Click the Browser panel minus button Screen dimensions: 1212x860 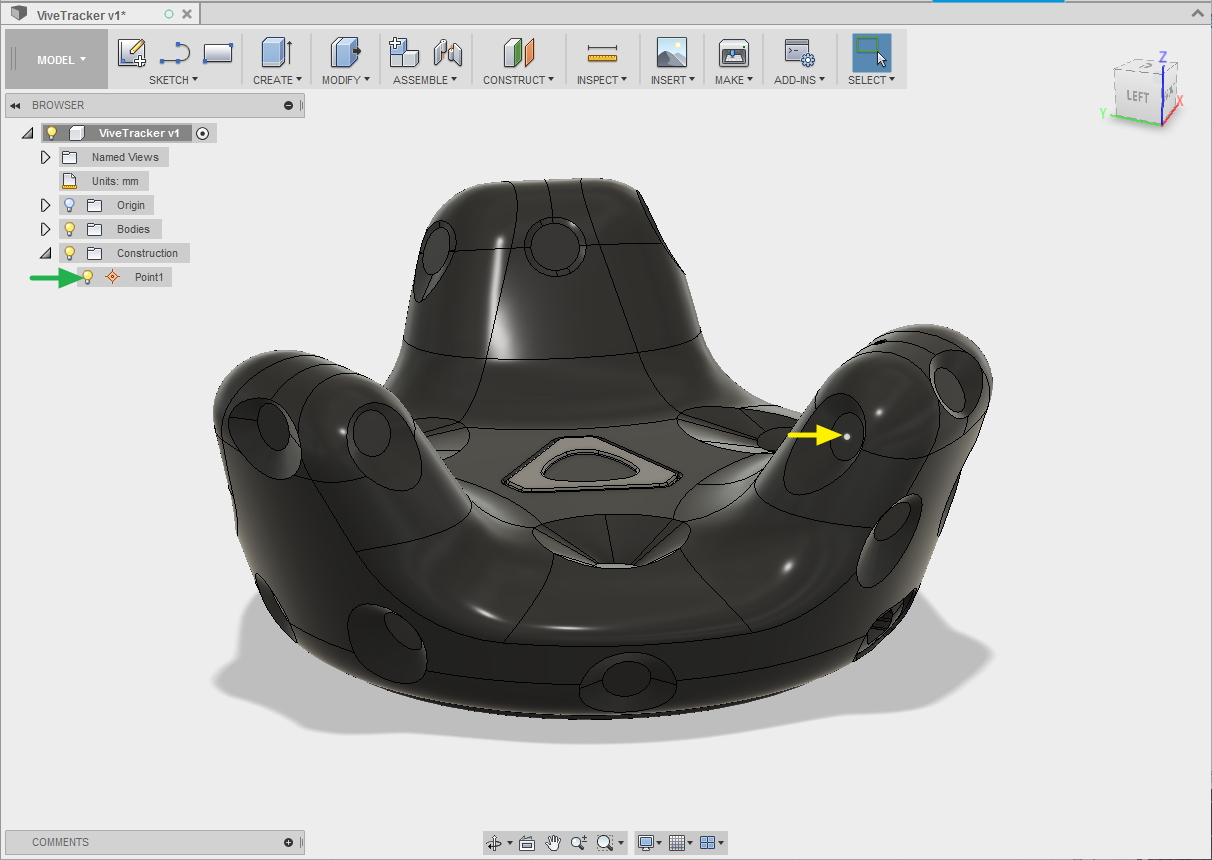pyautogui.click(x=288, y=105)
